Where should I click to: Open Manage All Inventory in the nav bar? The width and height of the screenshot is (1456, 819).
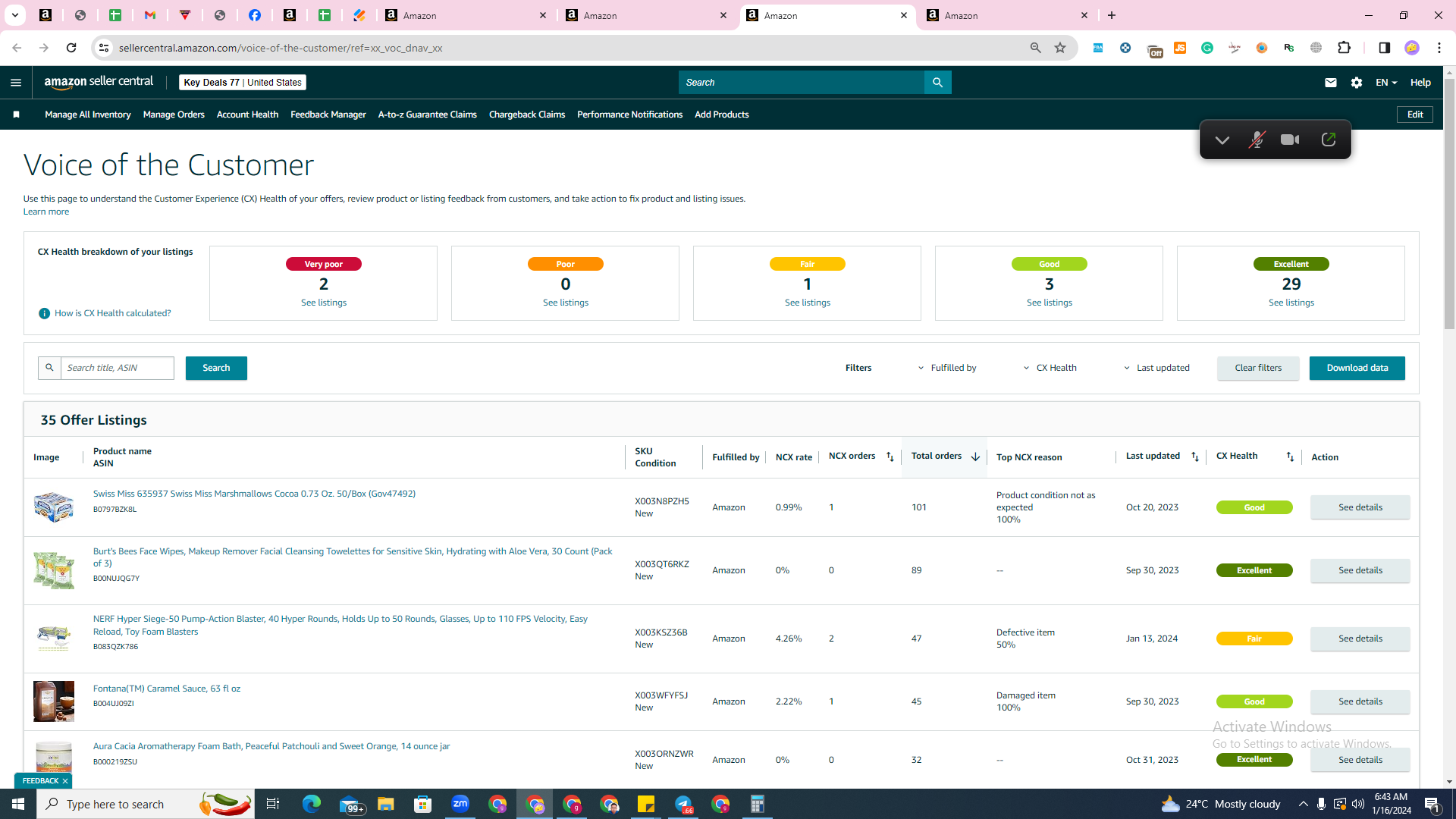click(x=88, y=115)
